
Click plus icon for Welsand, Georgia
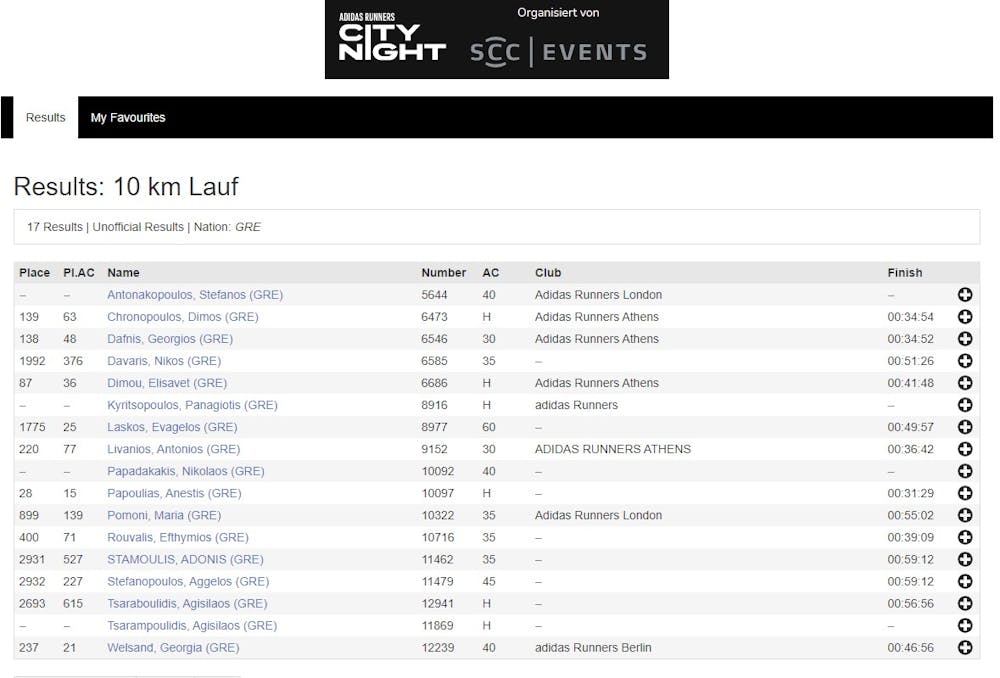965,647
